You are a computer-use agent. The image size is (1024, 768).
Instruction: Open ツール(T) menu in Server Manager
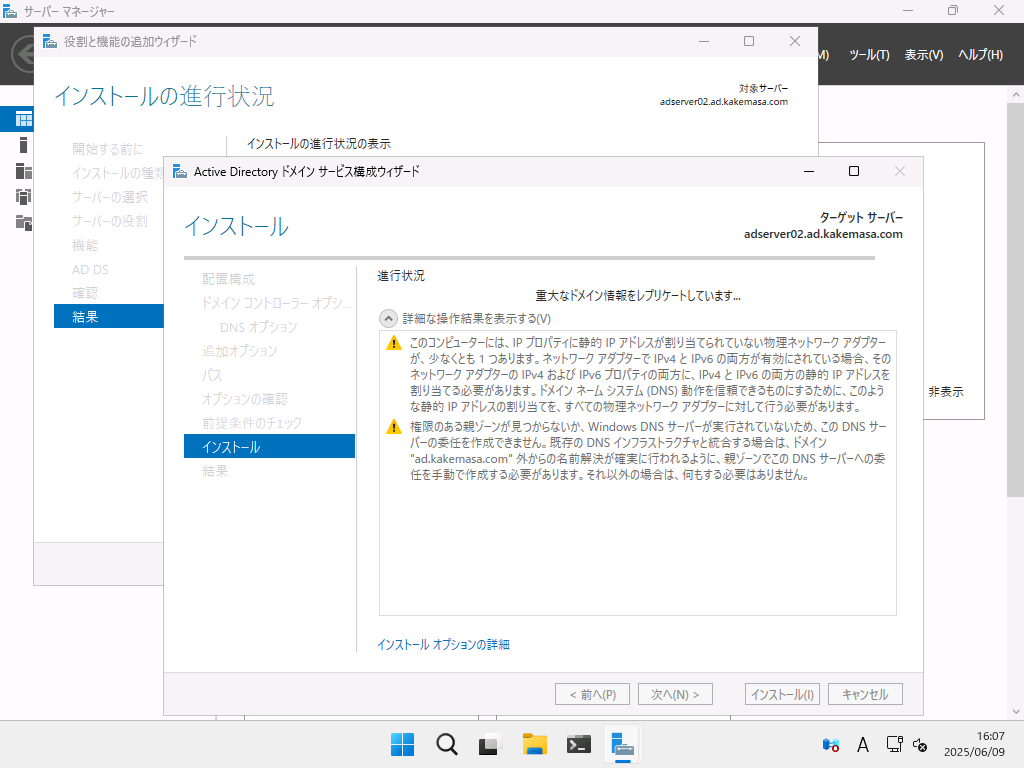tap(869, 55)
